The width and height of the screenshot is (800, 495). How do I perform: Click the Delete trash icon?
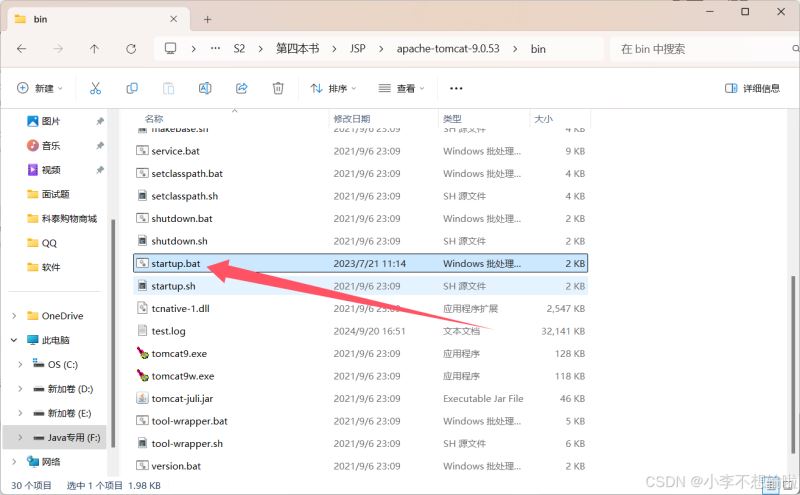tap(278, 88)
